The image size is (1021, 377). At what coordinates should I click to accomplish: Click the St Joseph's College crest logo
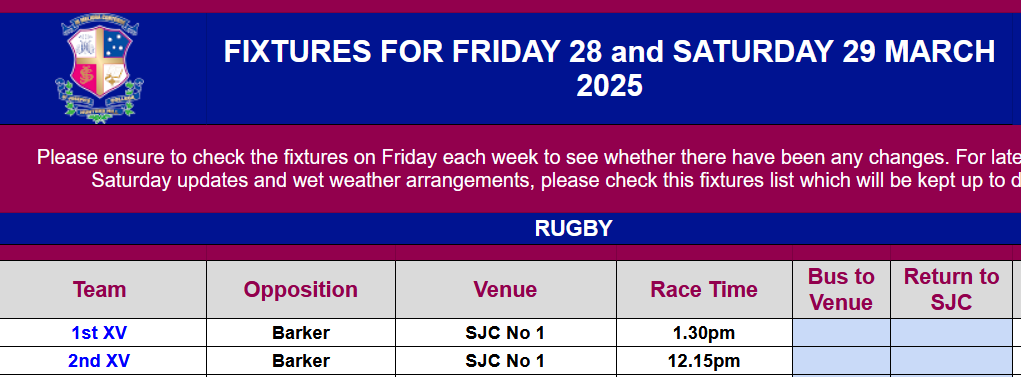click(x=100, y=68)
